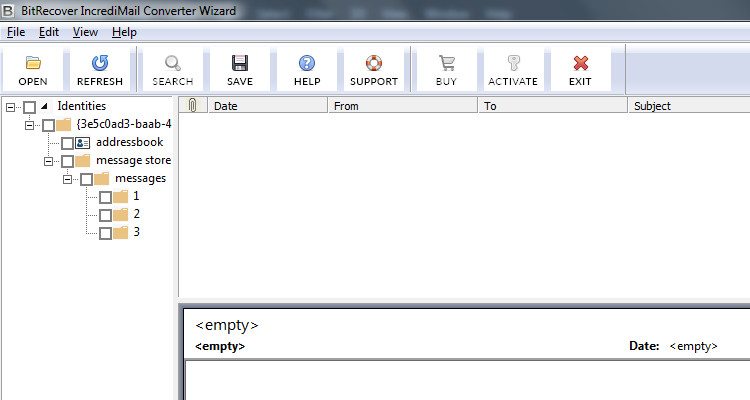Tick the {3e5c0ad3-baab-4 identity checkbox
This screenshot has width=750, height=400.
coord(48,125)
